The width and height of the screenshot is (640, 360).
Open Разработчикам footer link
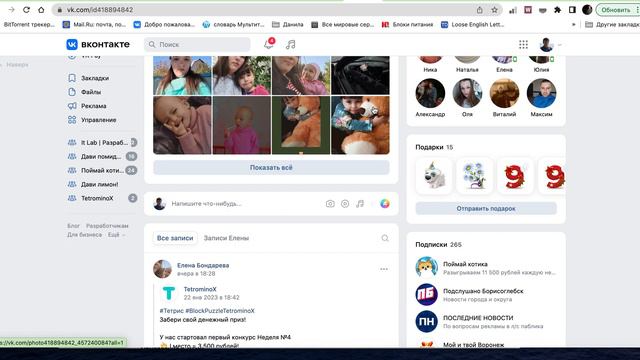(x=107, y=226)
